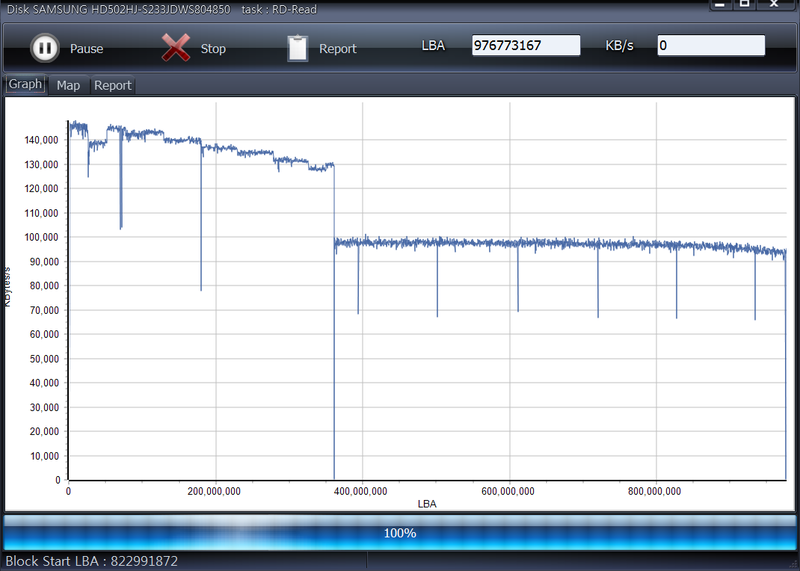This screenshot has height=571, width=800.
Task: Click the Disk SAMSUNG HD502HJ title bar text
Action: pyautogui.click(x=118, y=9)
